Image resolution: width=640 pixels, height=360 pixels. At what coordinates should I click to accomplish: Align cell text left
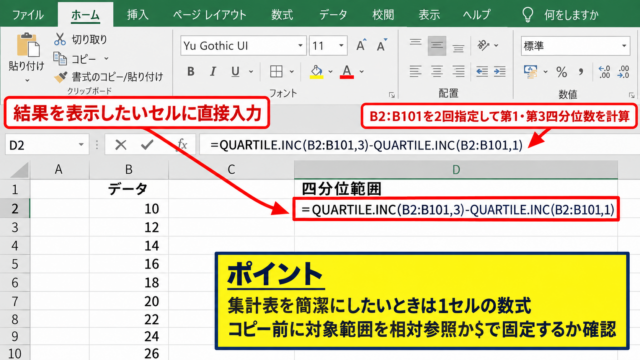point(416,71)
